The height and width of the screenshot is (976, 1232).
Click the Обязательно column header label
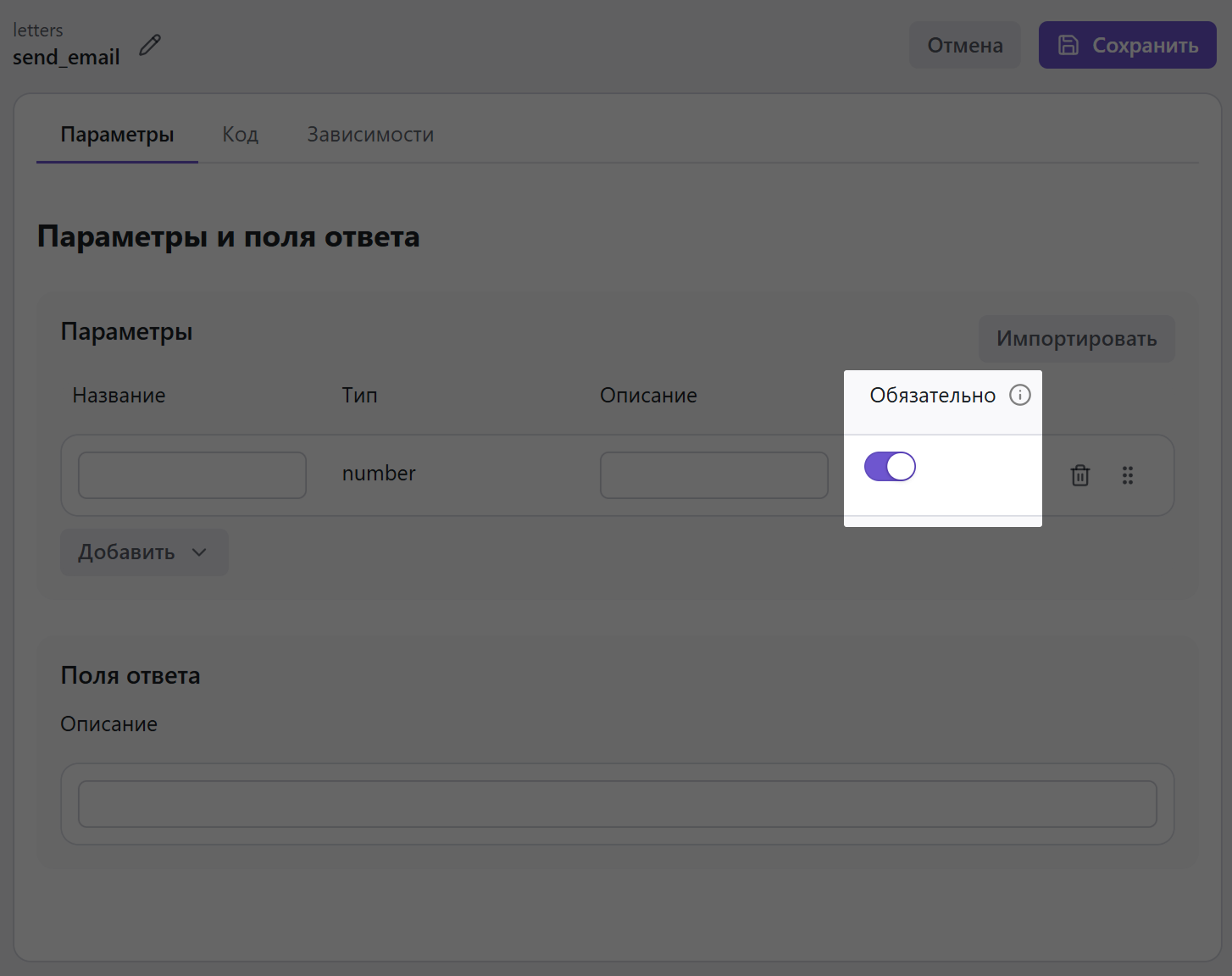[x=932, y=396]
